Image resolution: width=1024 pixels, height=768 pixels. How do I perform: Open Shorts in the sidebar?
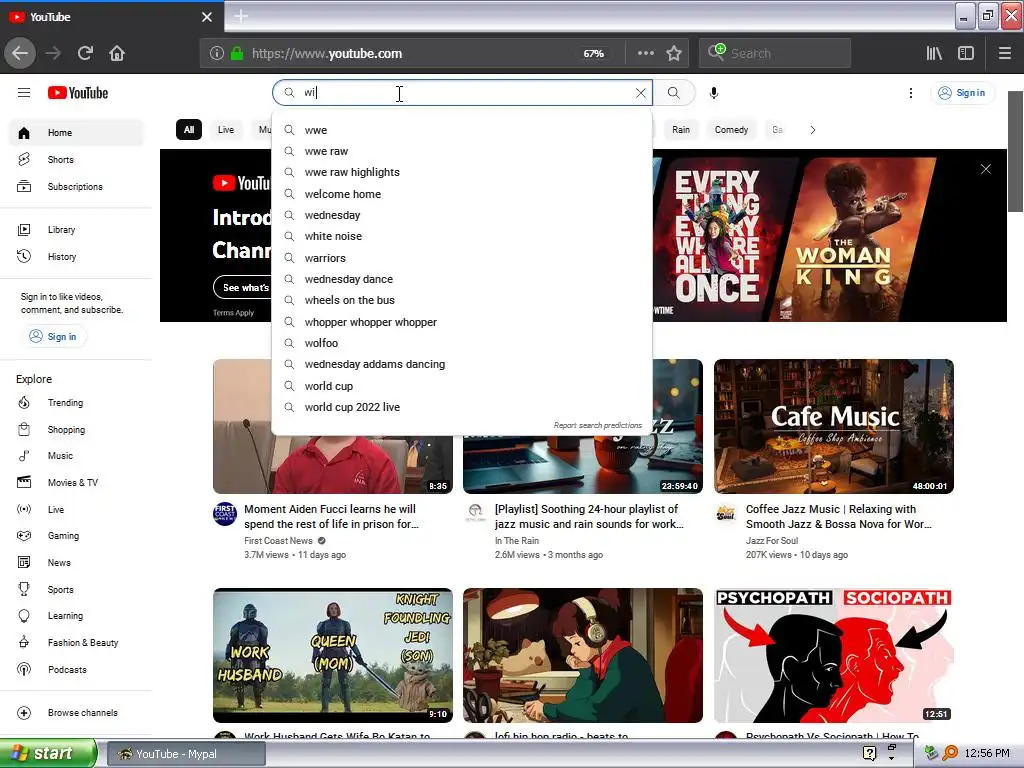(x=76, y=159)
